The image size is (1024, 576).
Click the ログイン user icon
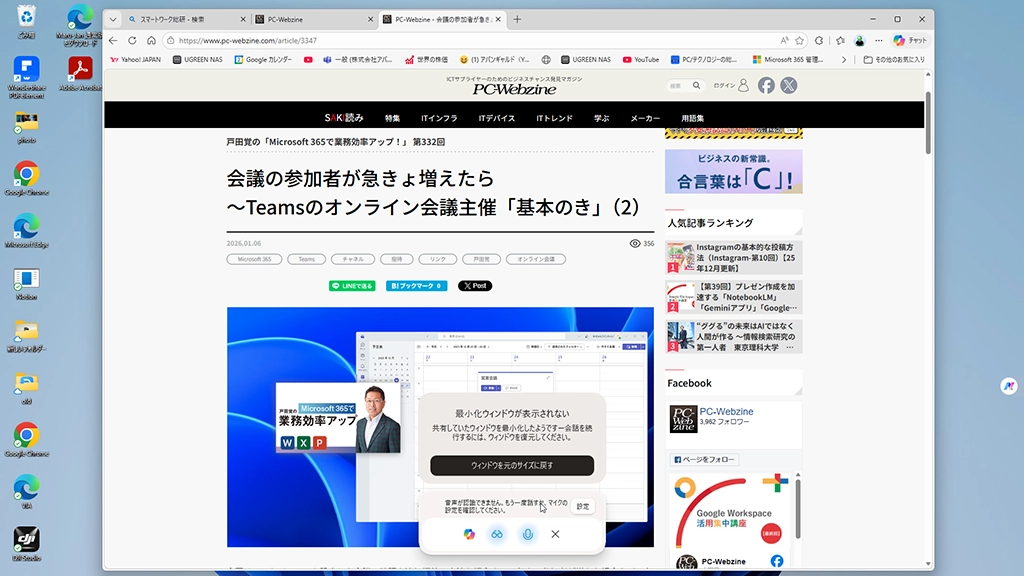point(743,86)
